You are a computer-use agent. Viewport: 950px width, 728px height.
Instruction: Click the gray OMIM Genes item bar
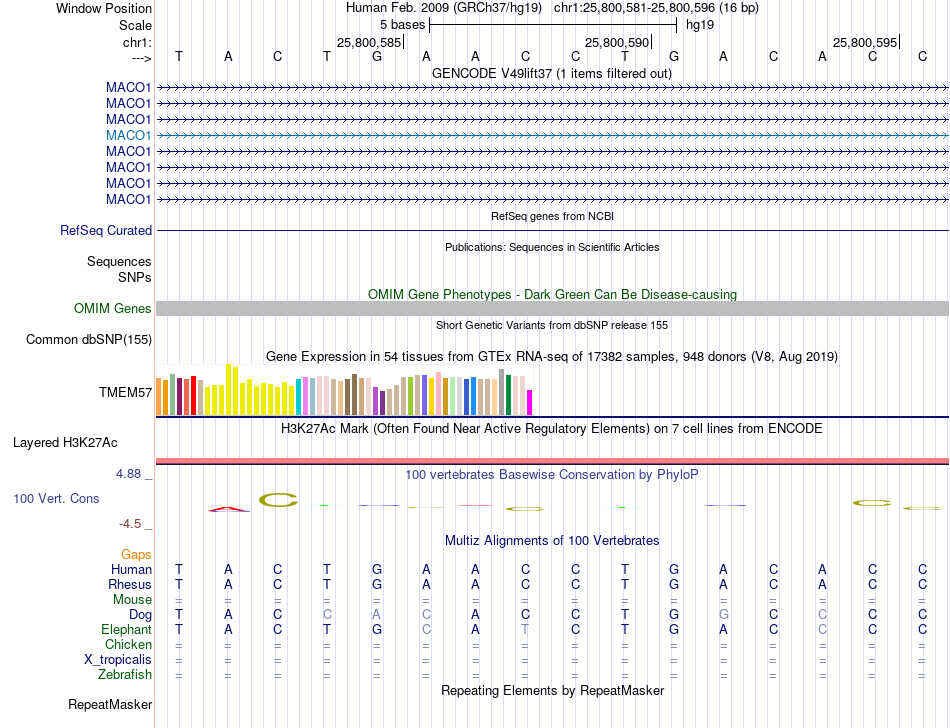[x=552, y=308]
